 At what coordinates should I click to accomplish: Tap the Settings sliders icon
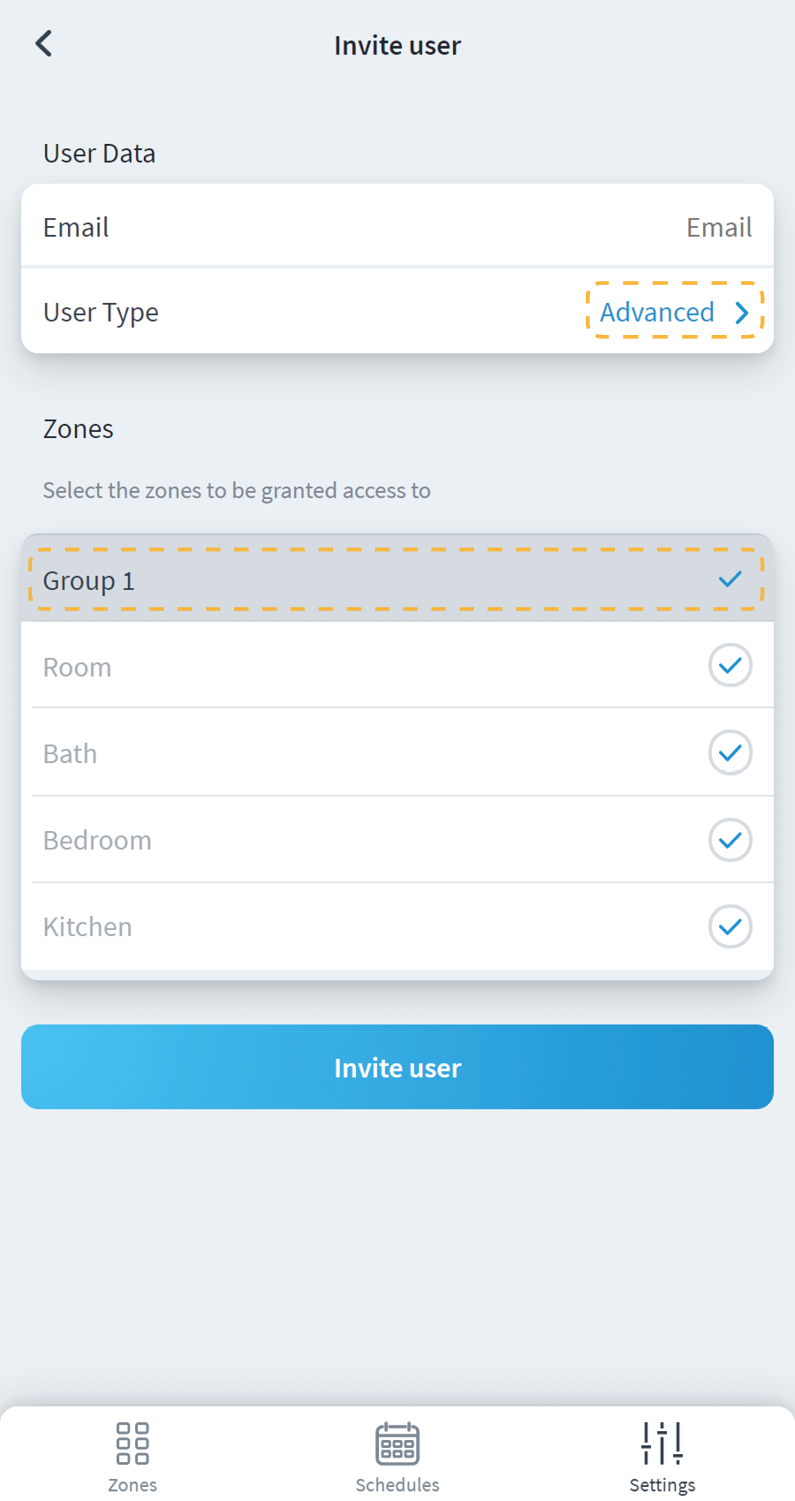click(x=662, y=1443)
